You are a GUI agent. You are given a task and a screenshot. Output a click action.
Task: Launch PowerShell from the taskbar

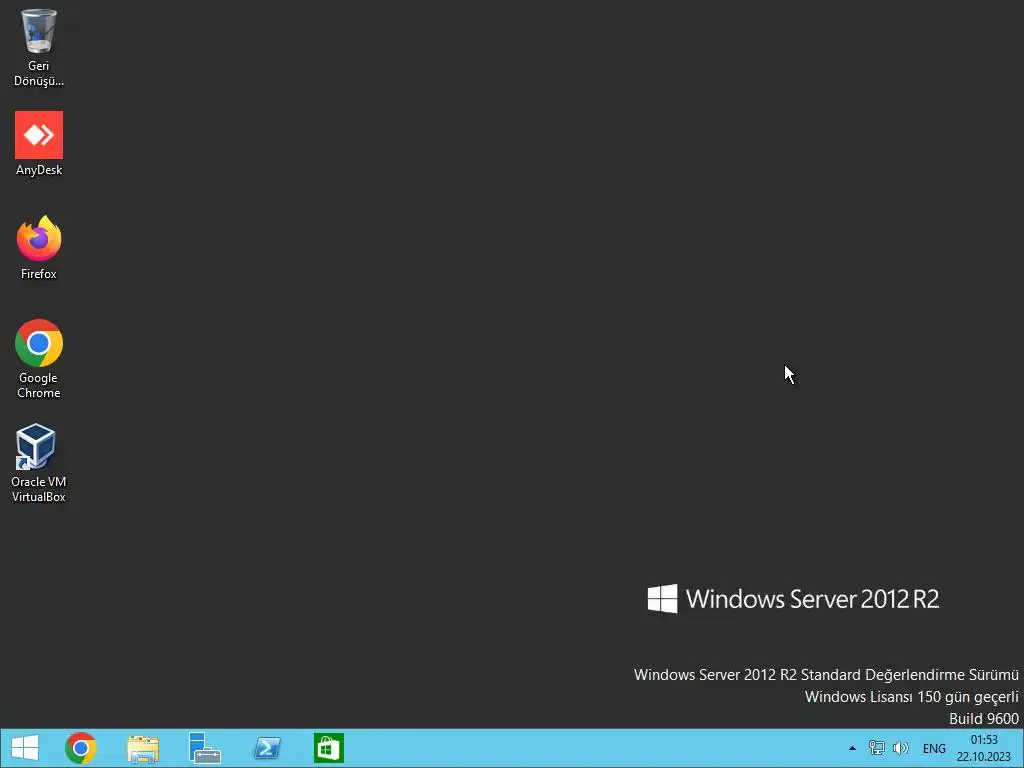coord(267,748)
